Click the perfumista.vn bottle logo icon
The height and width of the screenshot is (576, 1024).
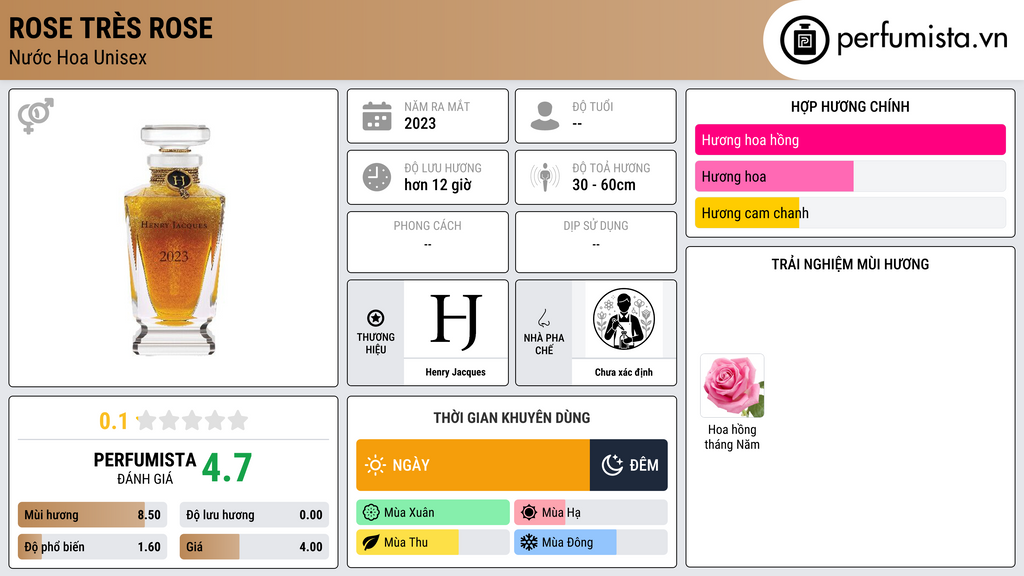pos(805,40)
